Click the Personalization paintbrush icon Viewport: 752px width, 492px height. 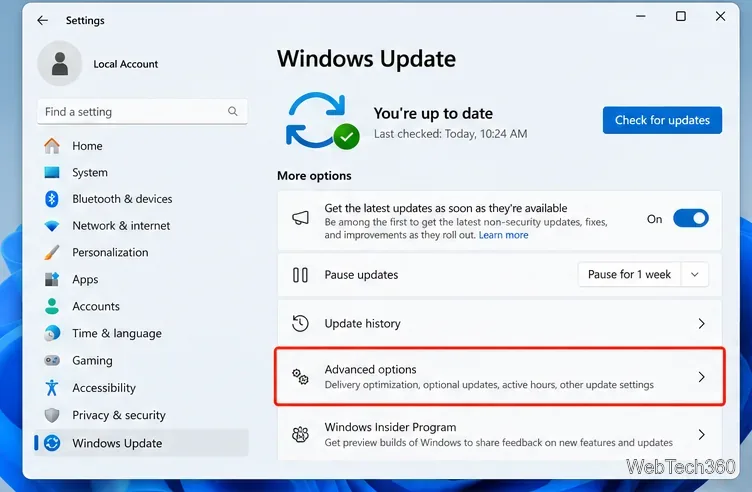tap(52, 252)
